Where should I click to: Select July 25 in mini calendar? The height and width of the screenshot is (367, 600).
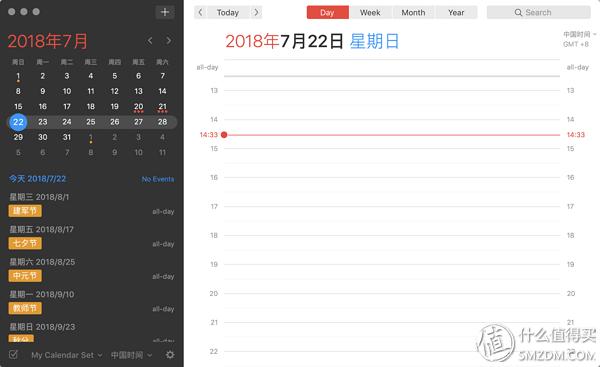click(x=91, y=122)
